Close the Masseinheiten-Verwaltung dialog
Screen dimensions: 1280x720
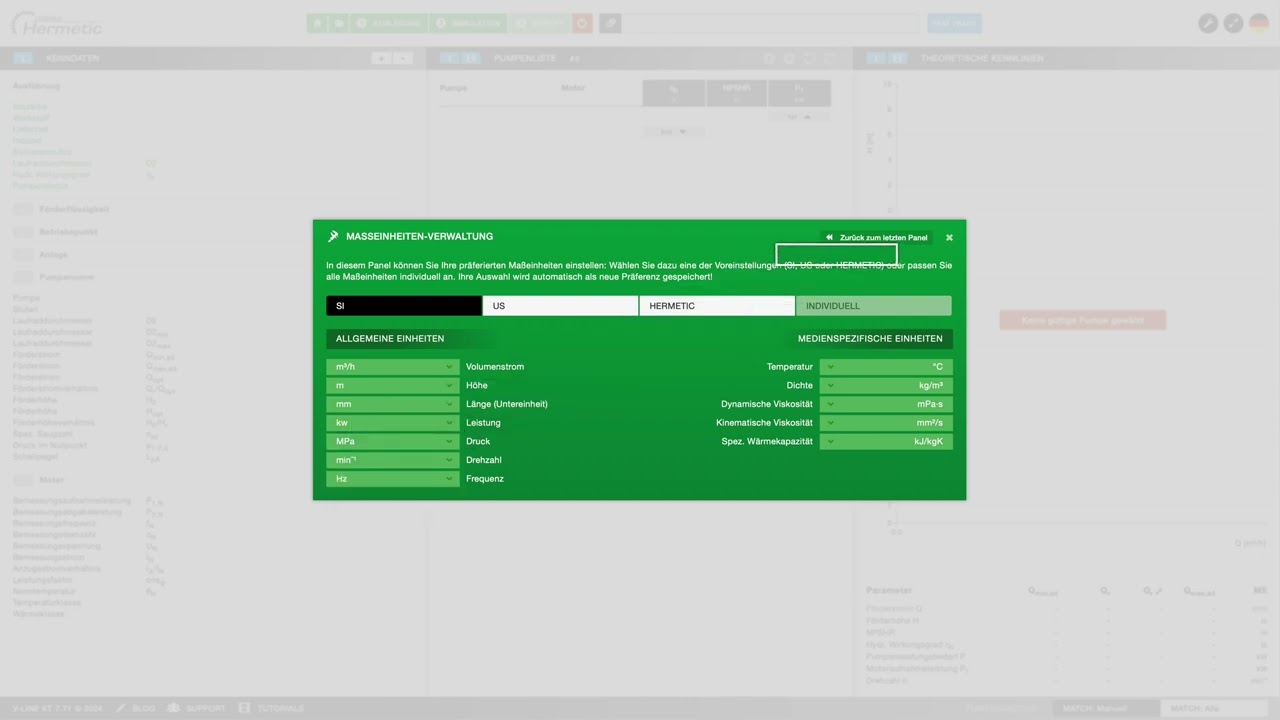949,238
